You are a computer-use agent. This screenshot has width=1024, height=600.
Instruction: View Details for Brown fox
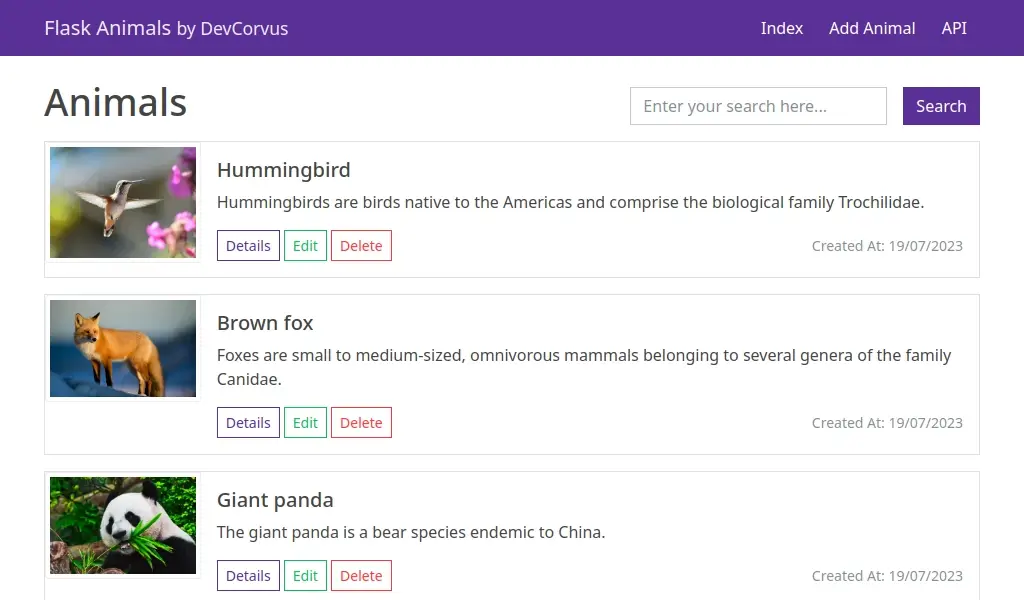248,422
